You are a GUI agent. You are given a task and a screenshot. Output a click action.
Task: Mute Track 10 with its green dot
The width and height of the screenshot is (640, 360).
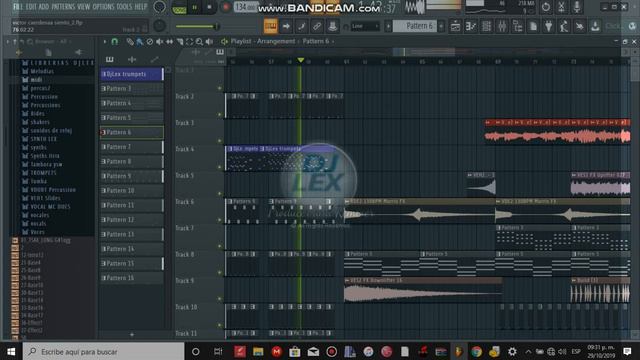[x=220, y=325]
